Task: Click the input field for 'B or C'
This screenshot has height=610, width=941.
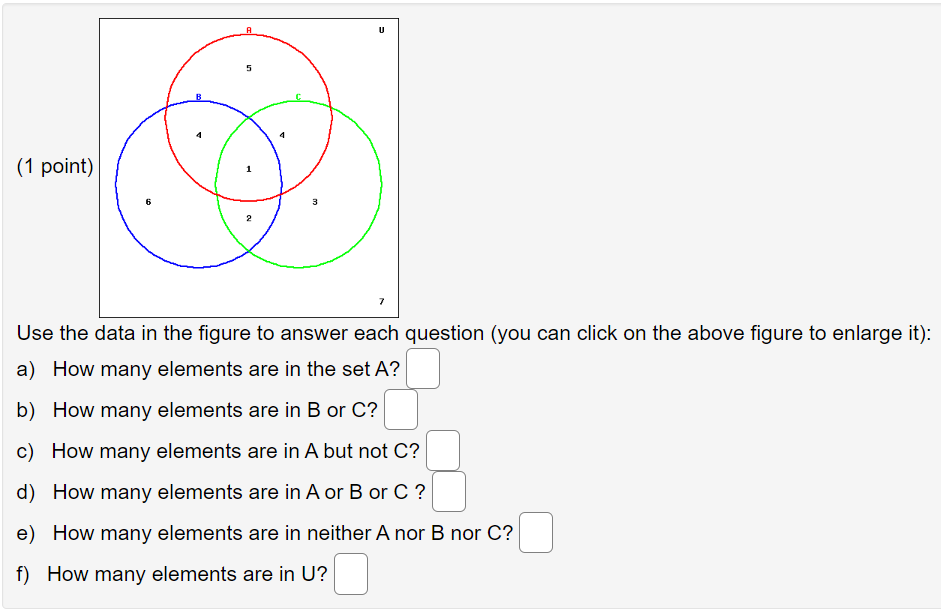Action: pos(401,410)
